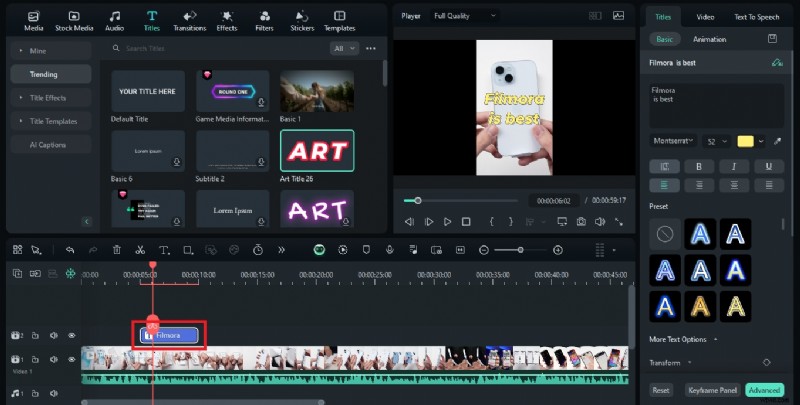Switch to the Text To Speech tab

[x=758, y=17]
